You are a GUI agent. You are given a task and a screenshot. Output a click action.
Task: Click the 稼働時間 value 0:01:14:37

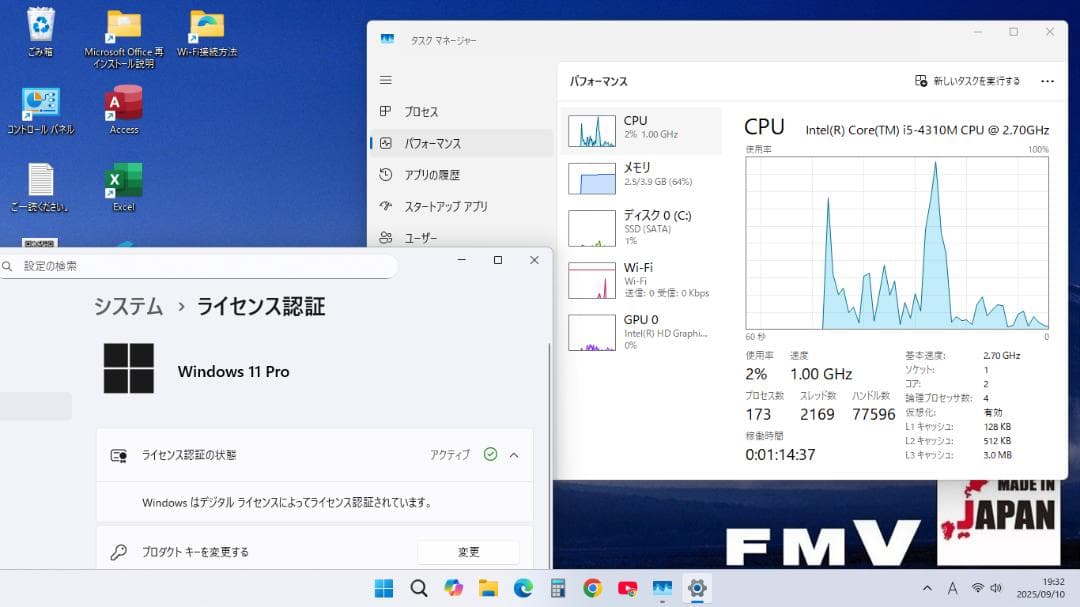(780, 455)
